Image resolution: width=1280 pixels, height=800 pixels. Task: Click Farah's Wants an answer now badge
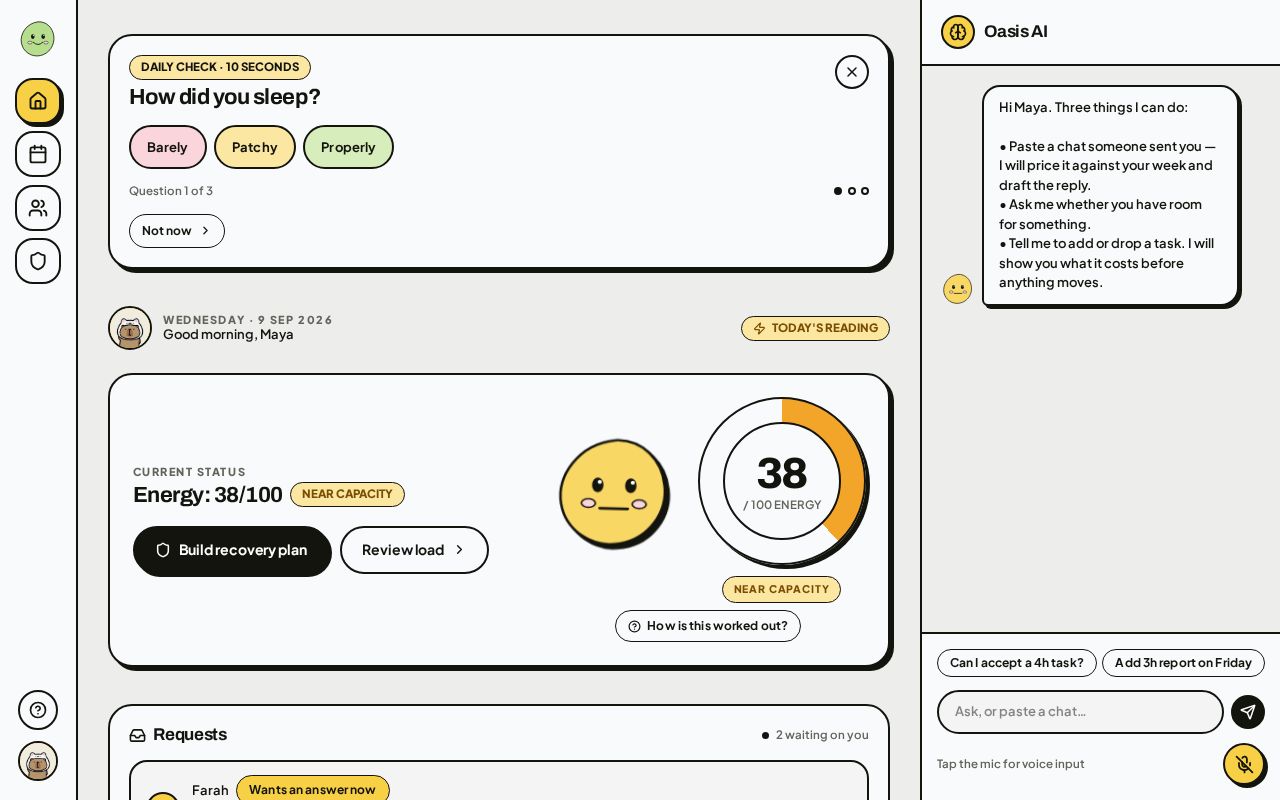pos(313,790)
